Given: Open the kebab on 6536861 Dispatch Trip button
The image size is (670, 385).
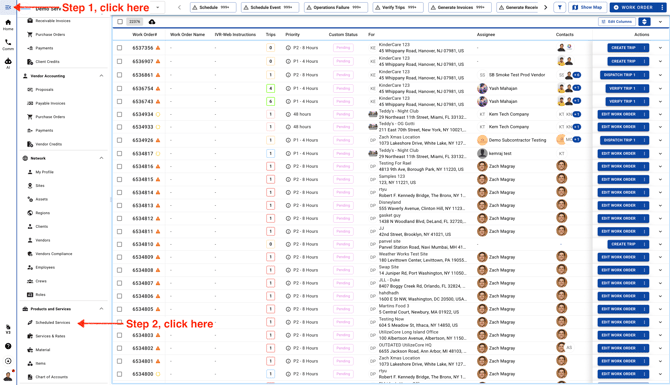Looking at the screenshot, I should click(645, 75).
